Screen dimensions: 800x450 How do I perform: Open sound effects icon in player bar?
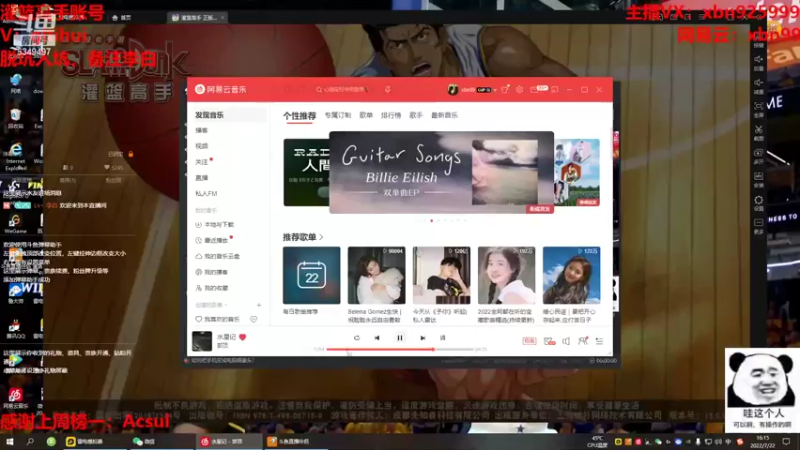point(549,341)
